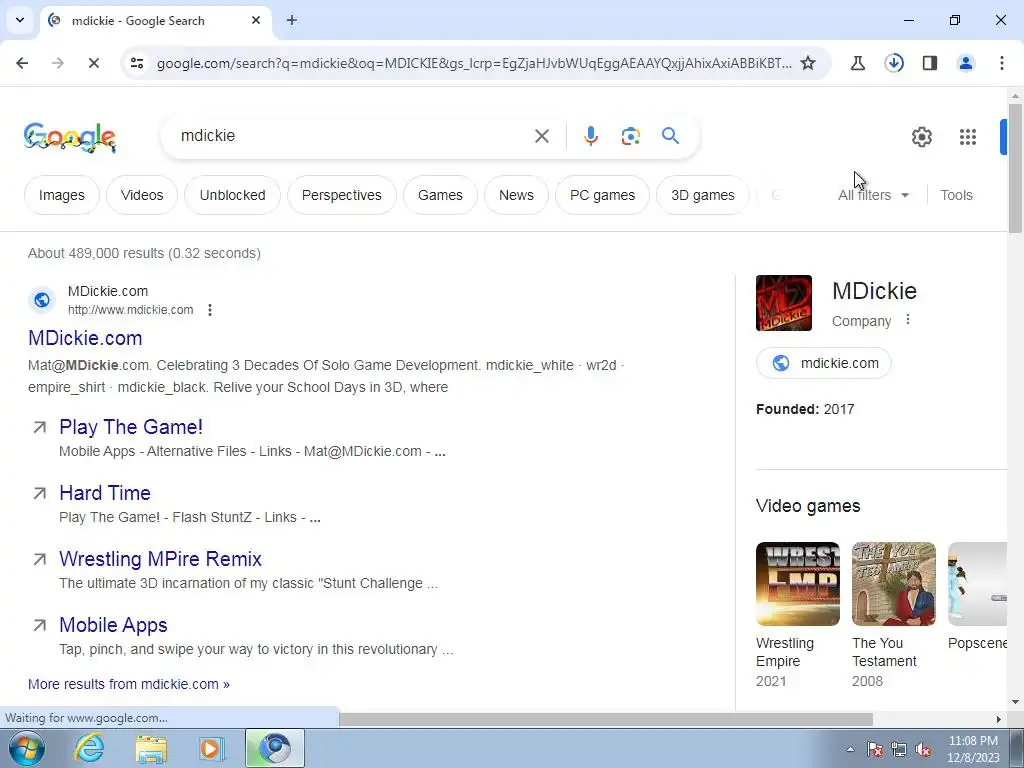Open MDickie.com main result title
Viewport: 1024px width, 768px height.
[x=85, y=338]
